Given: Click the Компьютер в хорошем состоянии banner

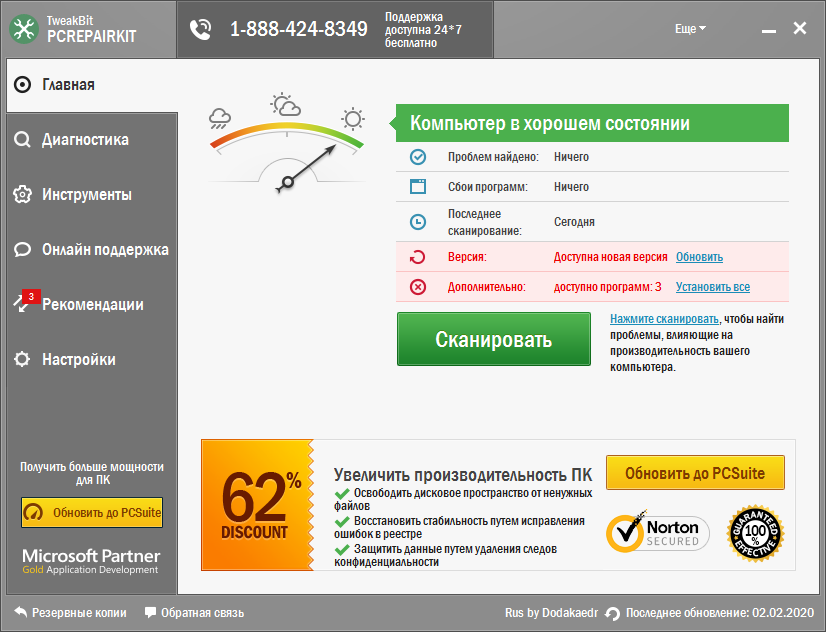Looking at the screenshot, I should (x=592, y=123).
